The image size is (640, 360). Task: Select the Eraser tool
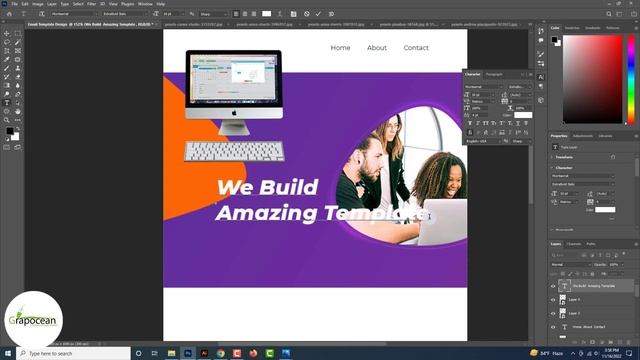(18, 77)
